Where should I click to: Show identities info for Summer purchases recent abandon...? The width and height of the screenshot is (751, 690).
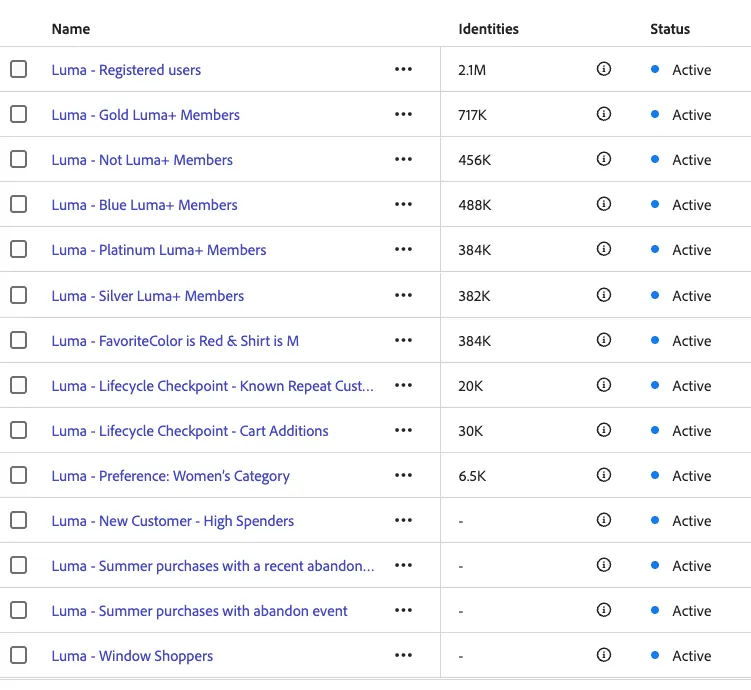(603, 565)
